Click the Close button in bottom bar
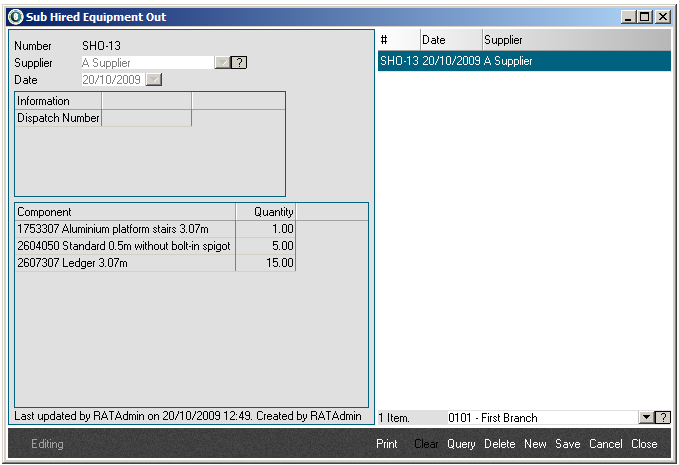The height and width of the screenshot is (465, 679). 644,444
